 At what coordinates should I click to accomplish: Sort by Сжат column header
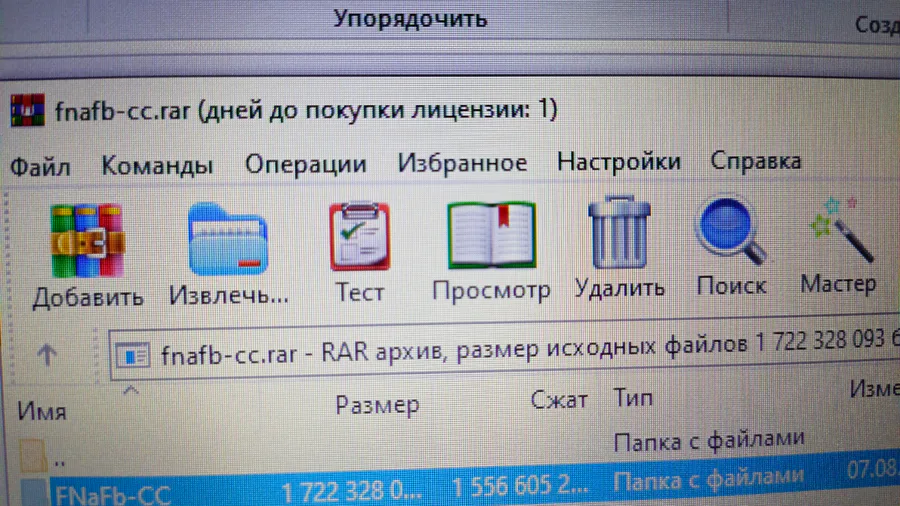(559, 399)
